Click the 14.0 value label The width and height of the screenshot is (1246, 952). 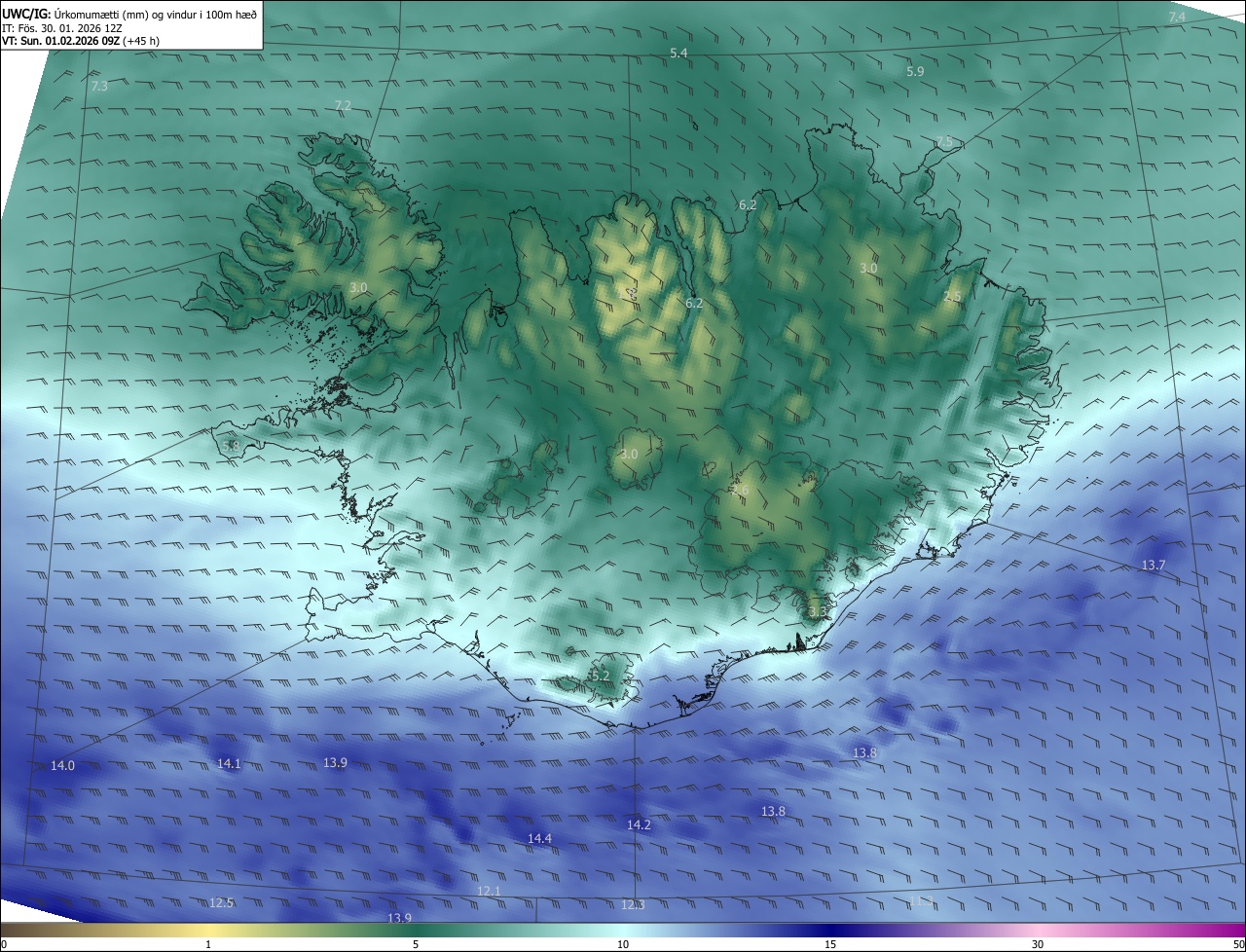[62, 766]
